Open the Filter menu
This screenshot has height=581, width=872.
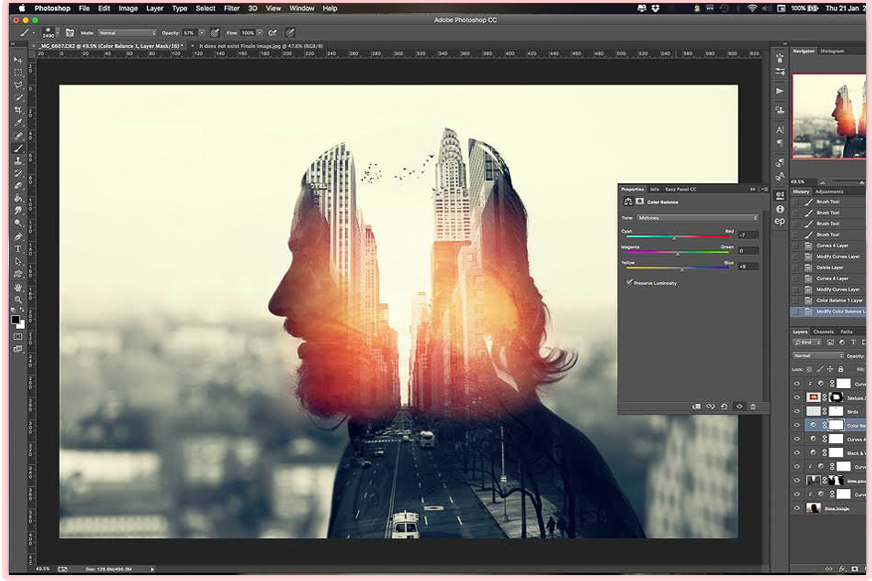(231, 8)
